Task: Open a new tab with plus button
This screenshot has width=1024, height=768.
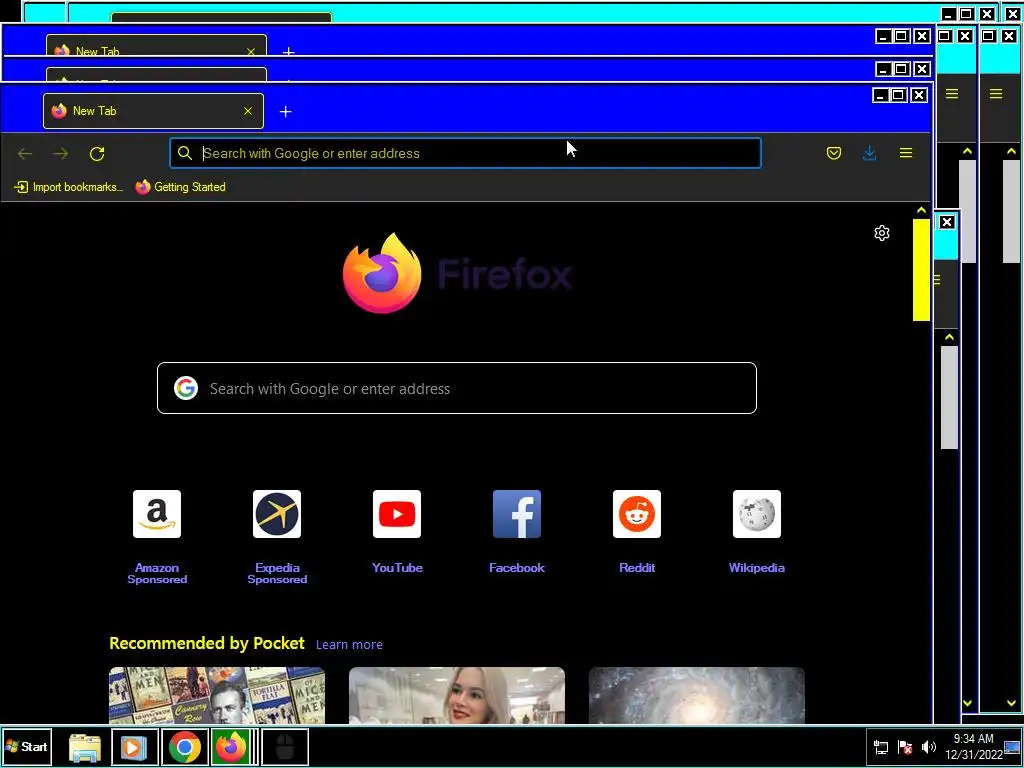Action: (x=285, y=112)
